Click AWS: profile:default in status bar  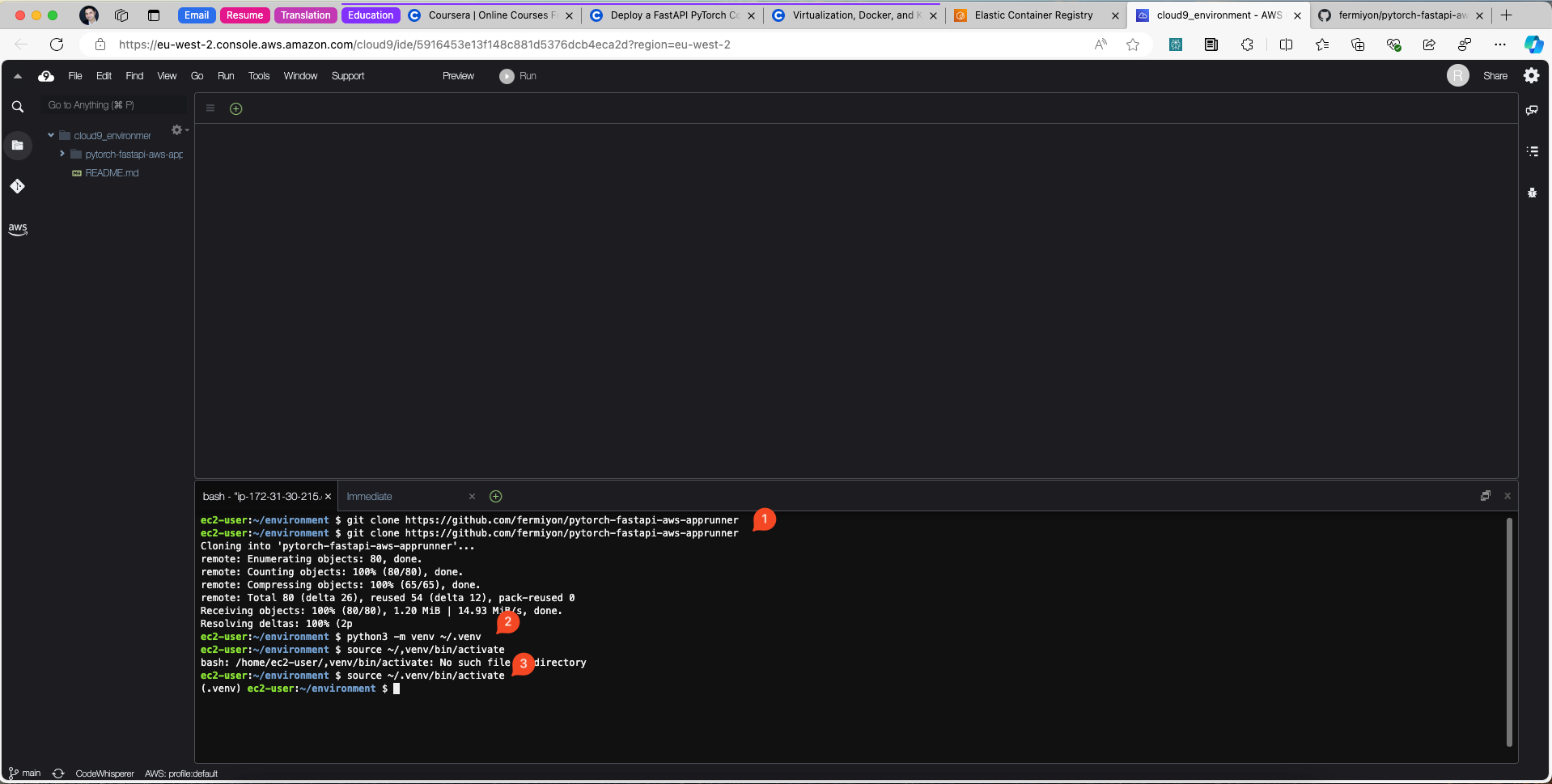tap(181, 773)
